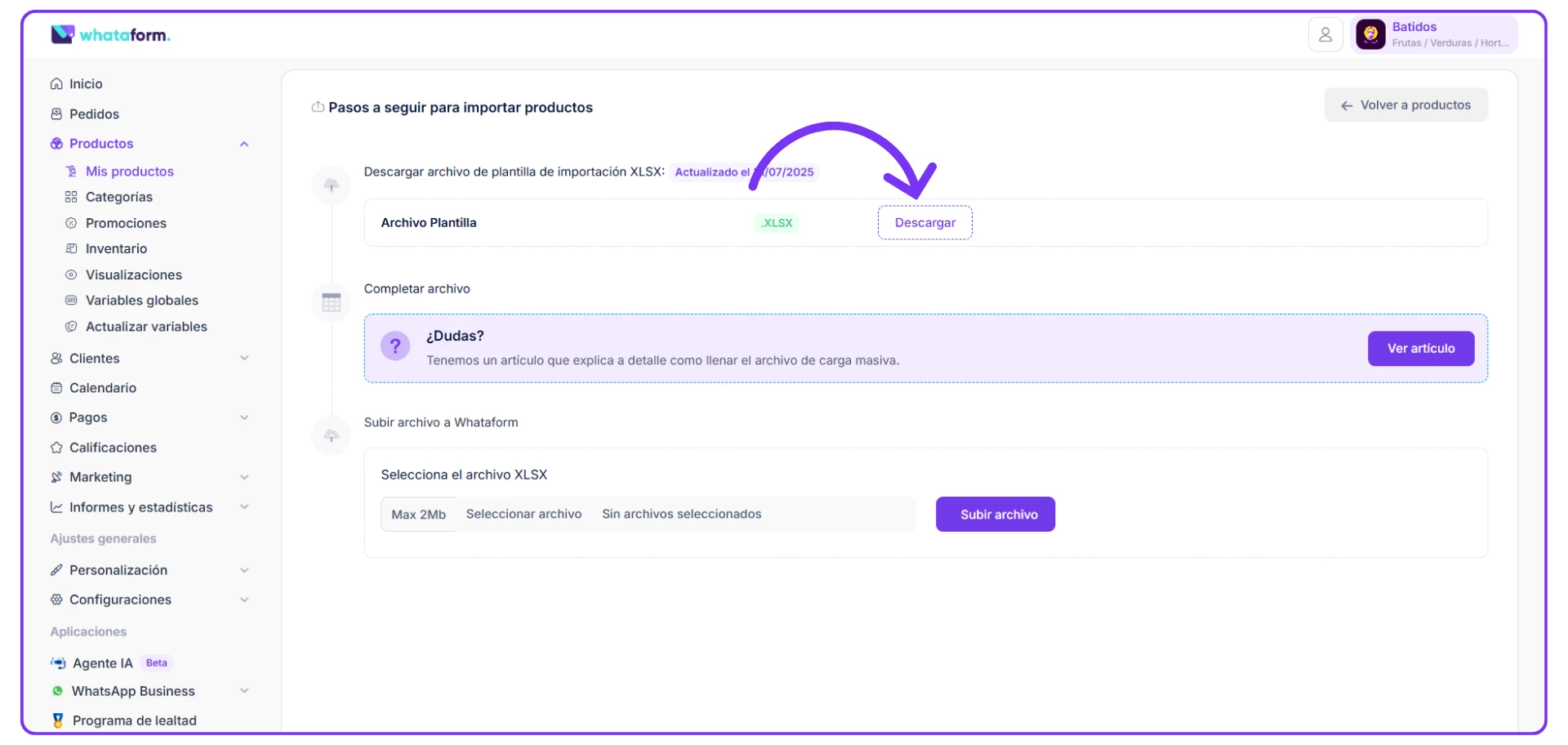1568x745 pixels.
Task: Open the Batidos store avatar
Action: pos(1370,35)
